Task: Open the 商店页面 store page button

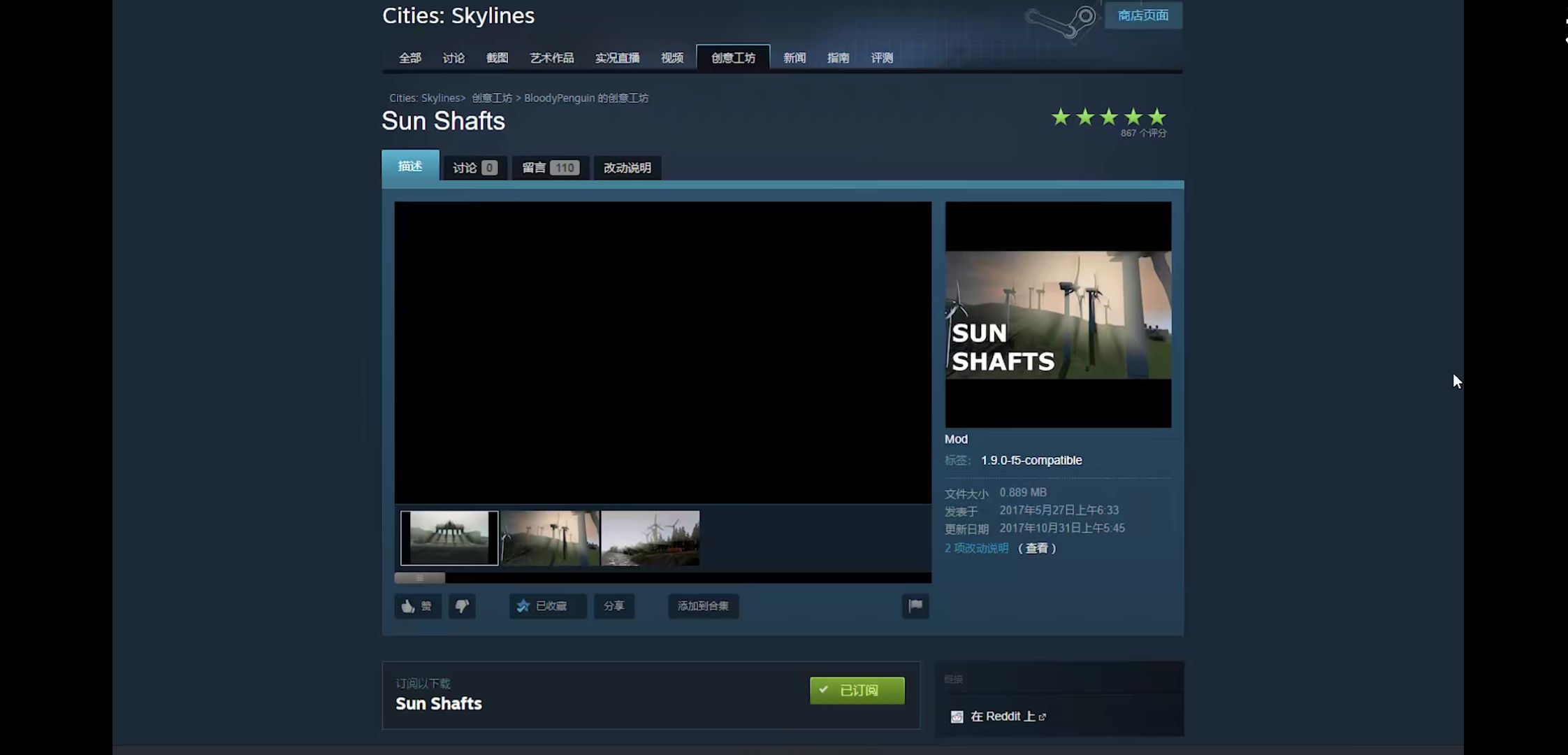Action: (x=1143, y=15)
